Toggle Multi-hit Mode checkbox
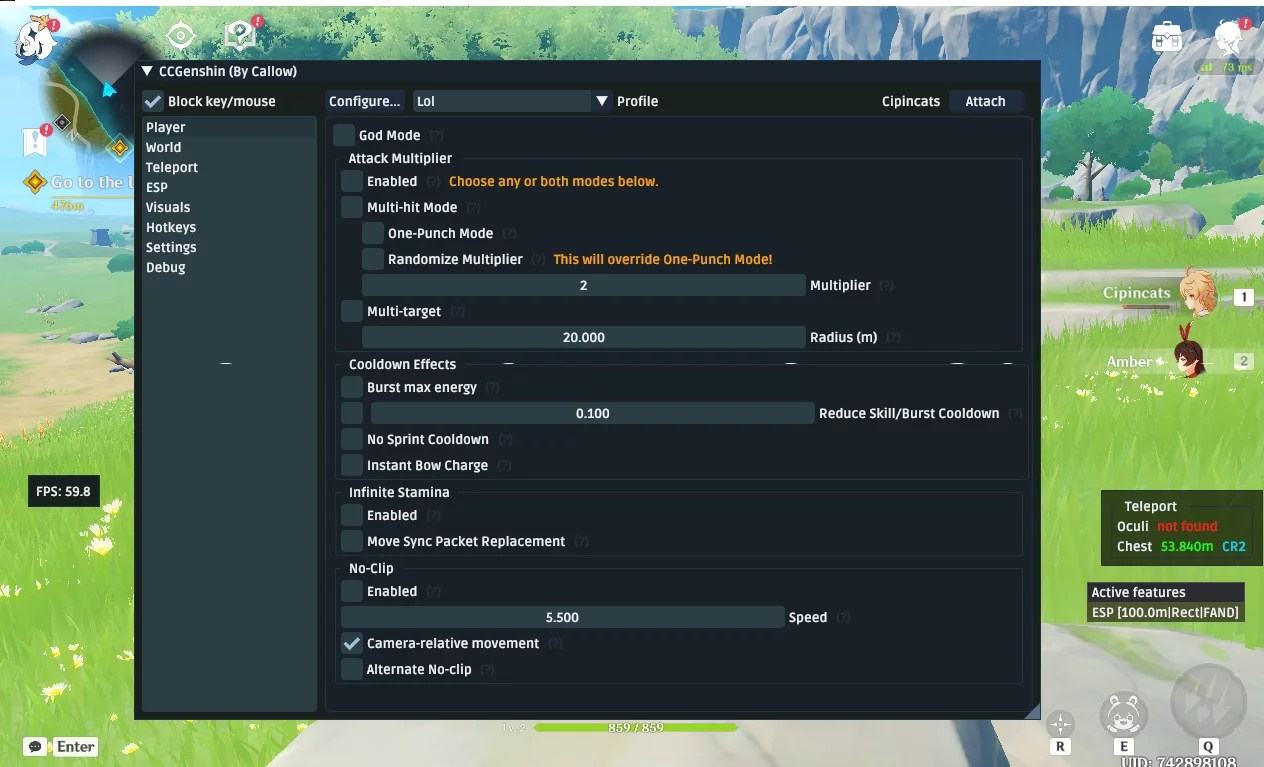Image resolution: width=1264 pixels, height=767 pixels. click(352, 207)
